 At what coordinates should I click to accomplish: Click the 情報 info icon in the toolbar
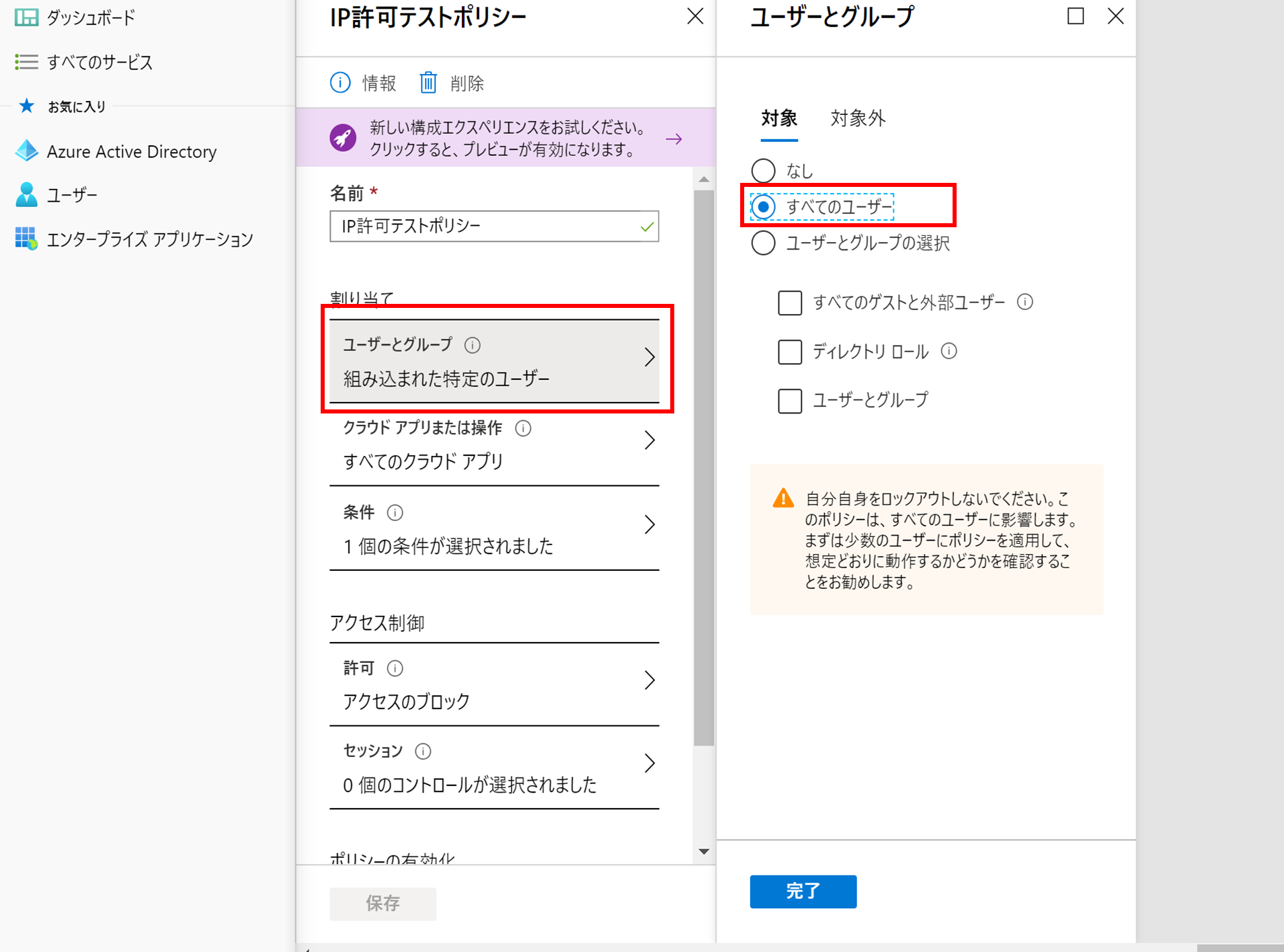(340, 83)
